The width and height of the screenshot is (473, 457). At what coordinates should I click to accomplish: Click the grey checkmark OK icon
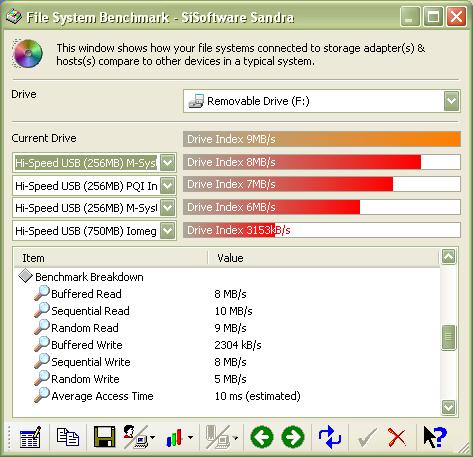(x=367, y=437)
